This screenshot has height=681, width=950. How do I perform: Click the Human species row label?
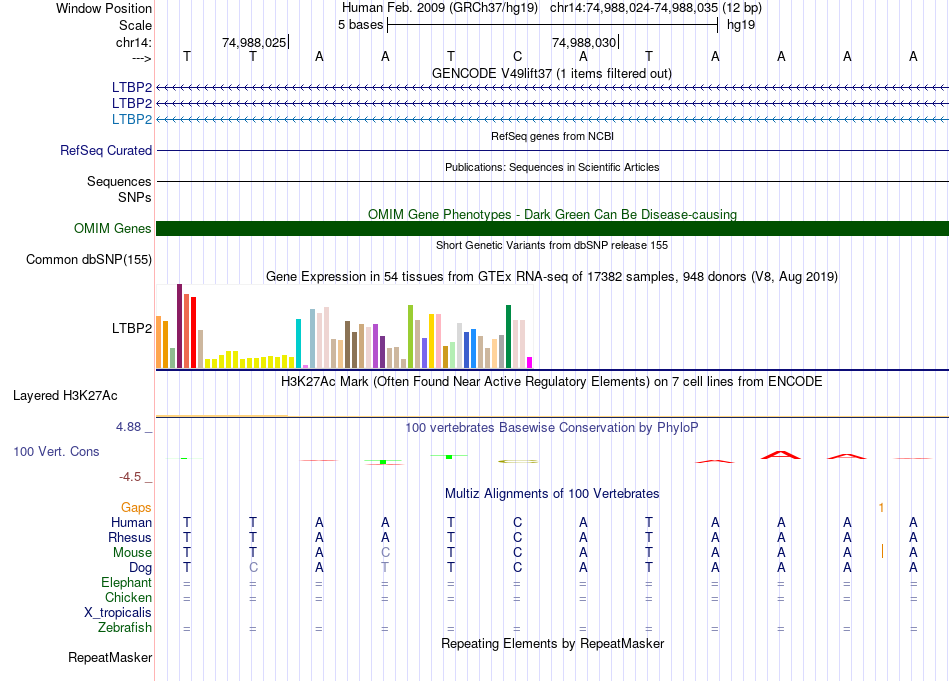point(131,522)
